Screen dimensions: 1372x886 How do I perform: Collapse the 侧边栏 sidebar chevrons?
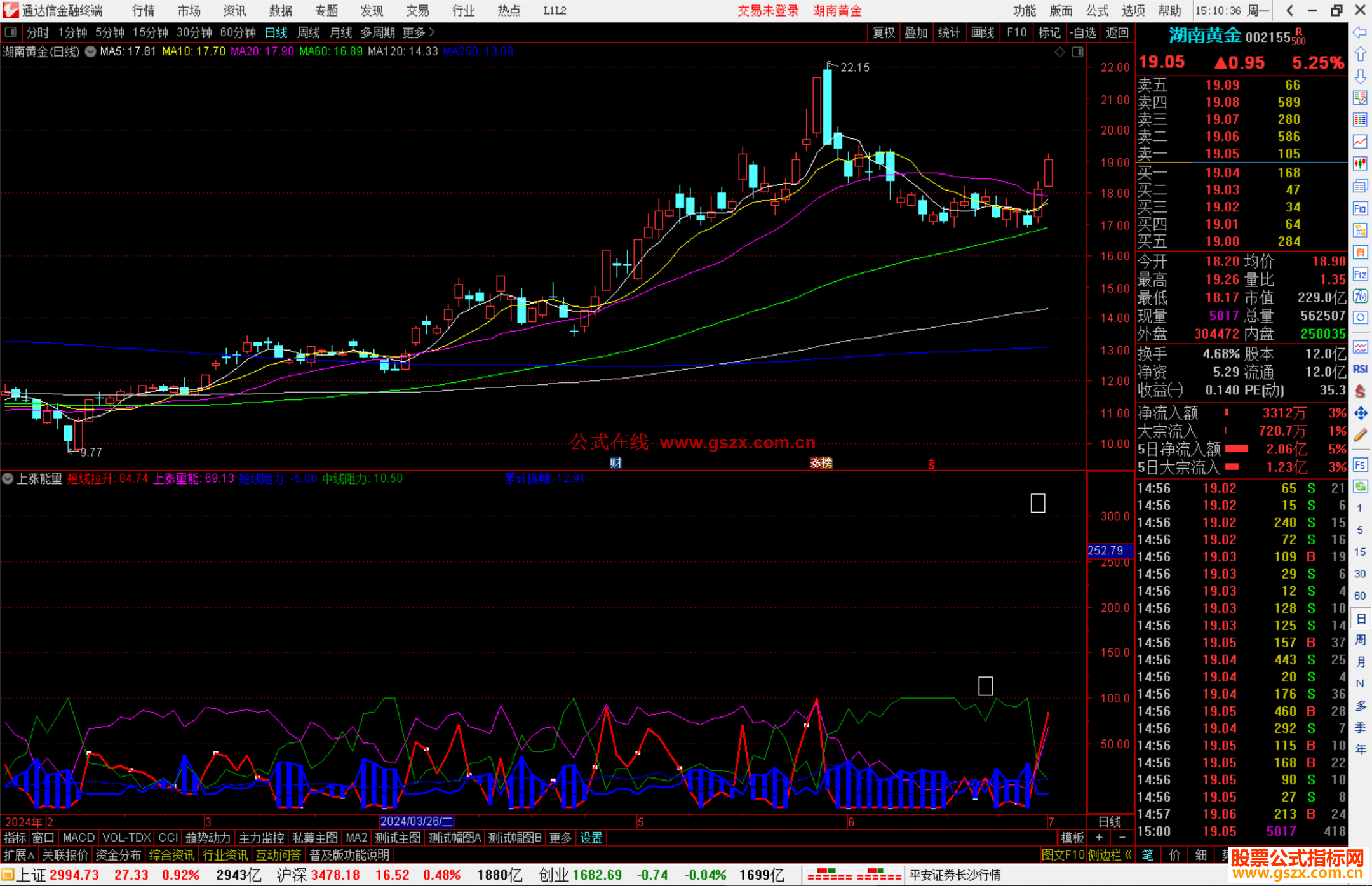coord(1128,855)
